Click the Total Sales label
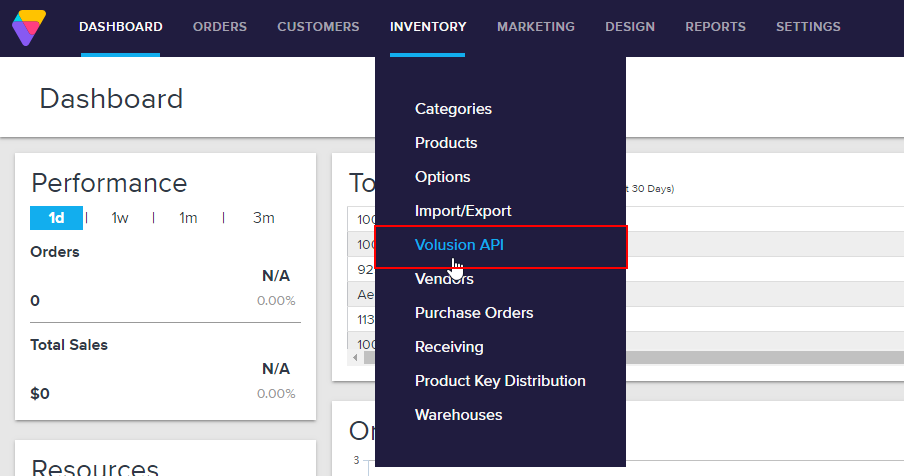Image resolution: width=904 pixels, height=476 pixels. point(69,345)
